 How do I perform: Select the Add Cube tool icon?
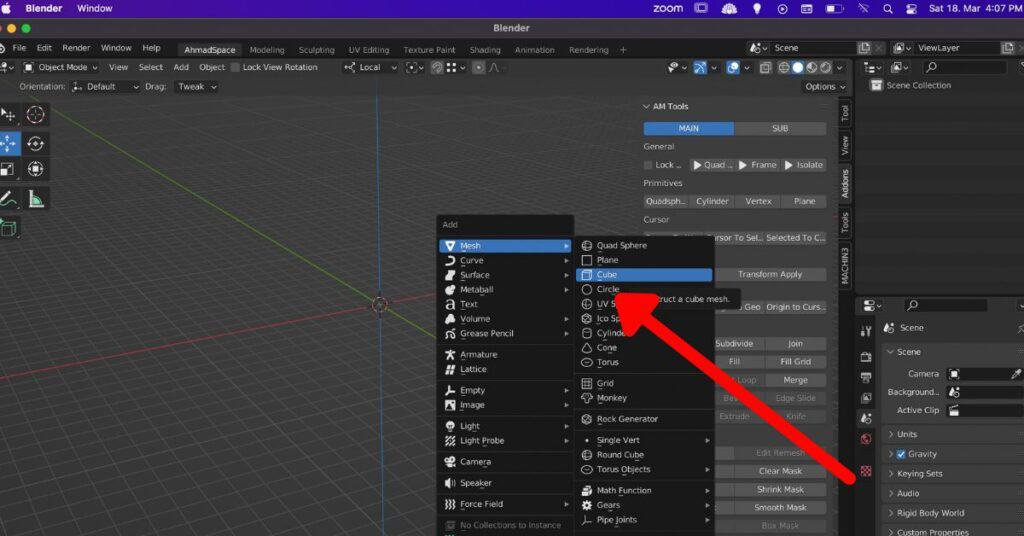(x=8, y=228)
